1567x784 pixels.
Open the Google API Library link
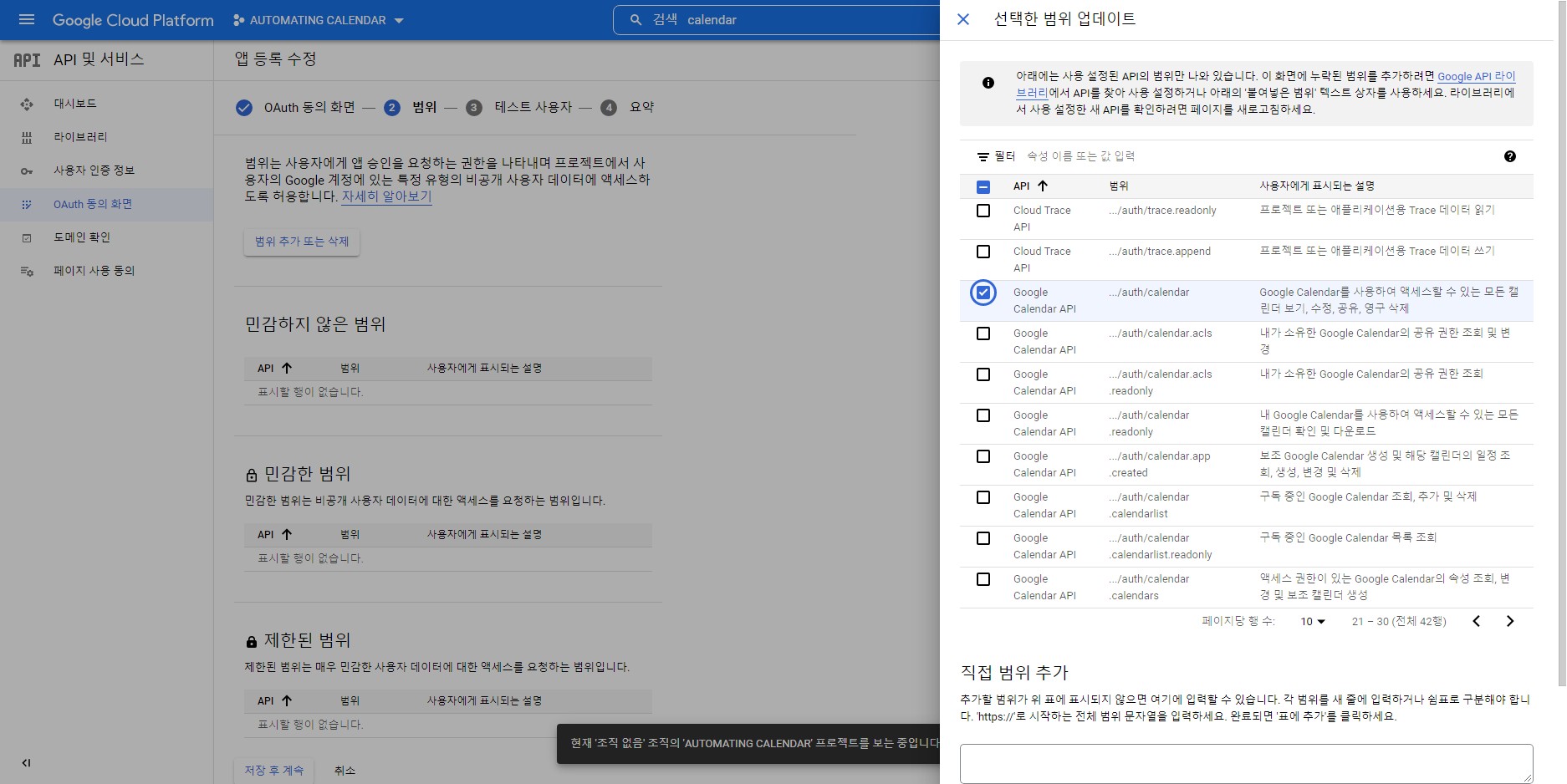[x=1265, y=84]
